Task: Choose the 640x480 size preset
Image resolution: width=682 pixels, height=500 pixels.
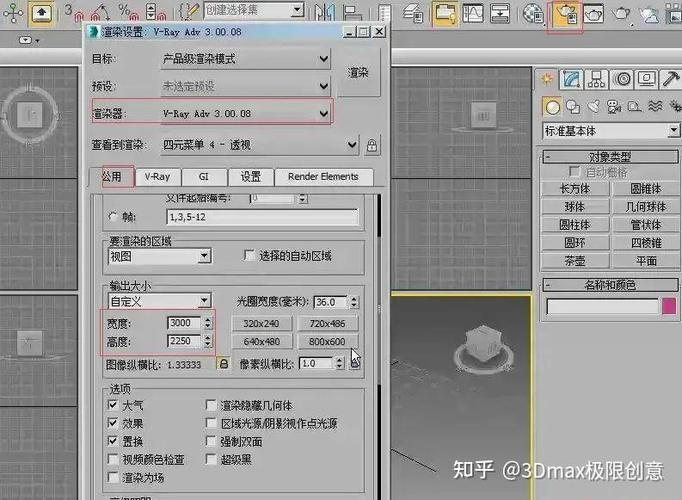Action: pyautogui.click(x=261, y=342)
